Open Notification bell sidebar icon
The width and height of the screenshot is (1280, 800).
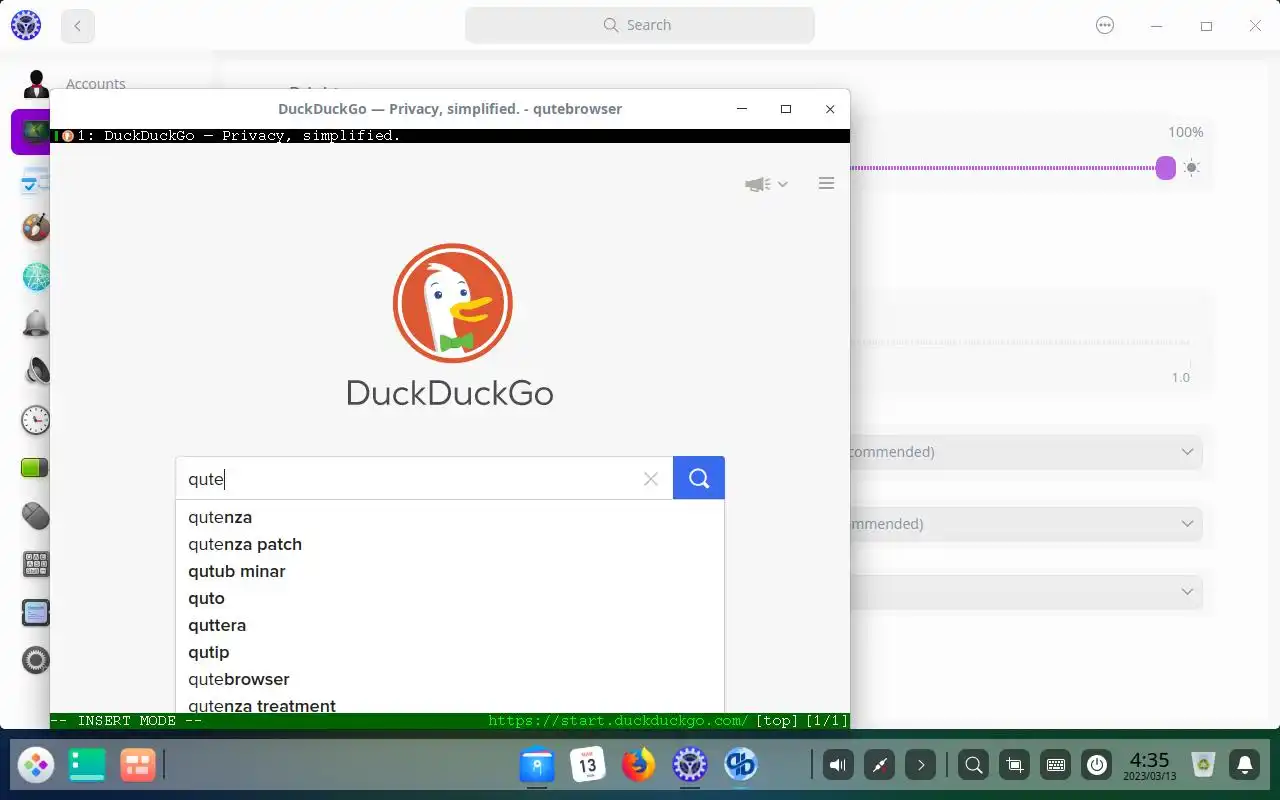pos(36,324)
